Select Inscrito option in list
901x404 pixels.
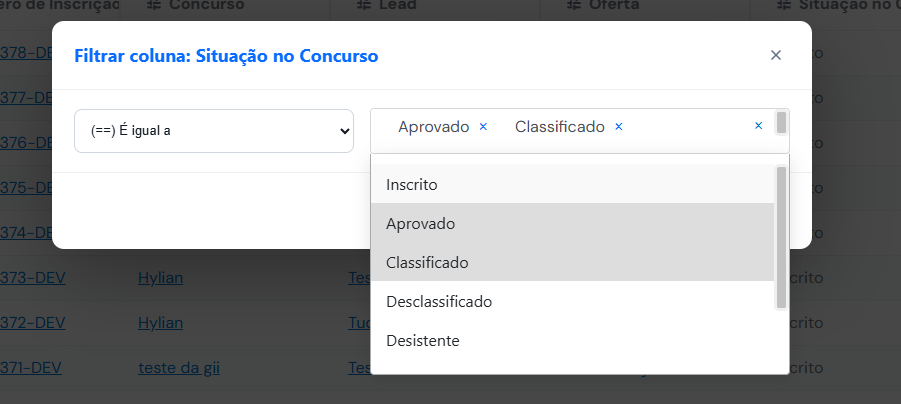572,185
